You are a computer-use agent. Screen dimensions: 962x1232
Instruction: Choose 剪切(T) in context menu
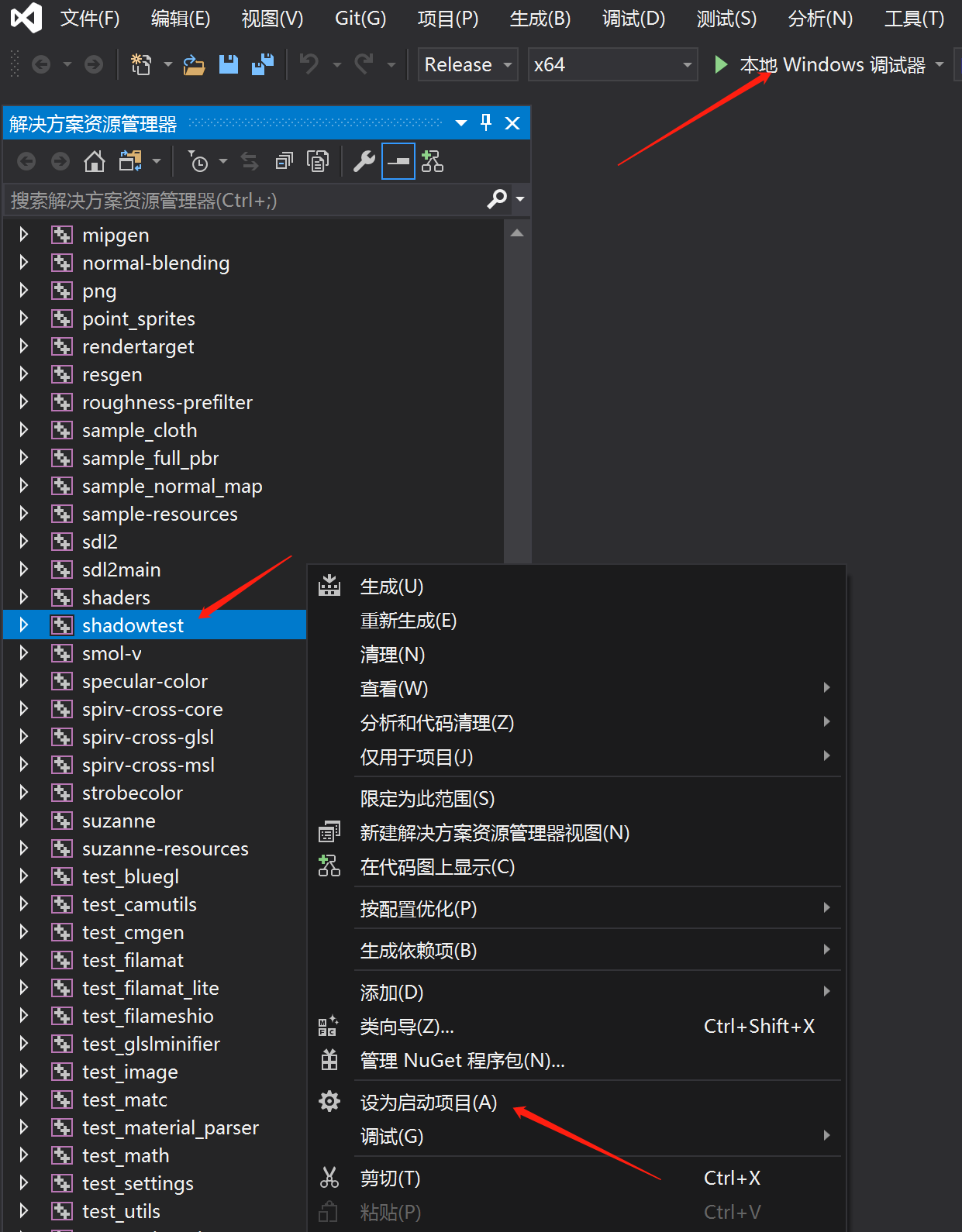[576, 1178]
